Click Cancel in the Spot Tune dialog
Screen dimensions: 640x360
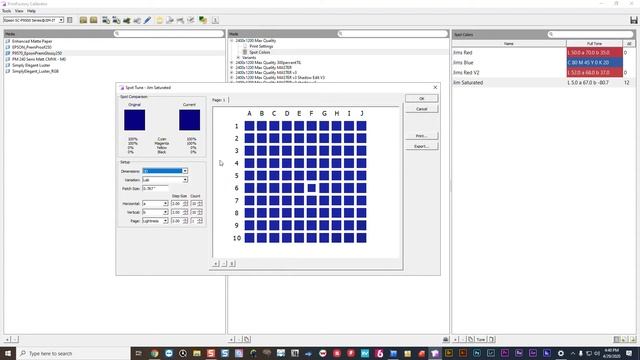[422, 109]
